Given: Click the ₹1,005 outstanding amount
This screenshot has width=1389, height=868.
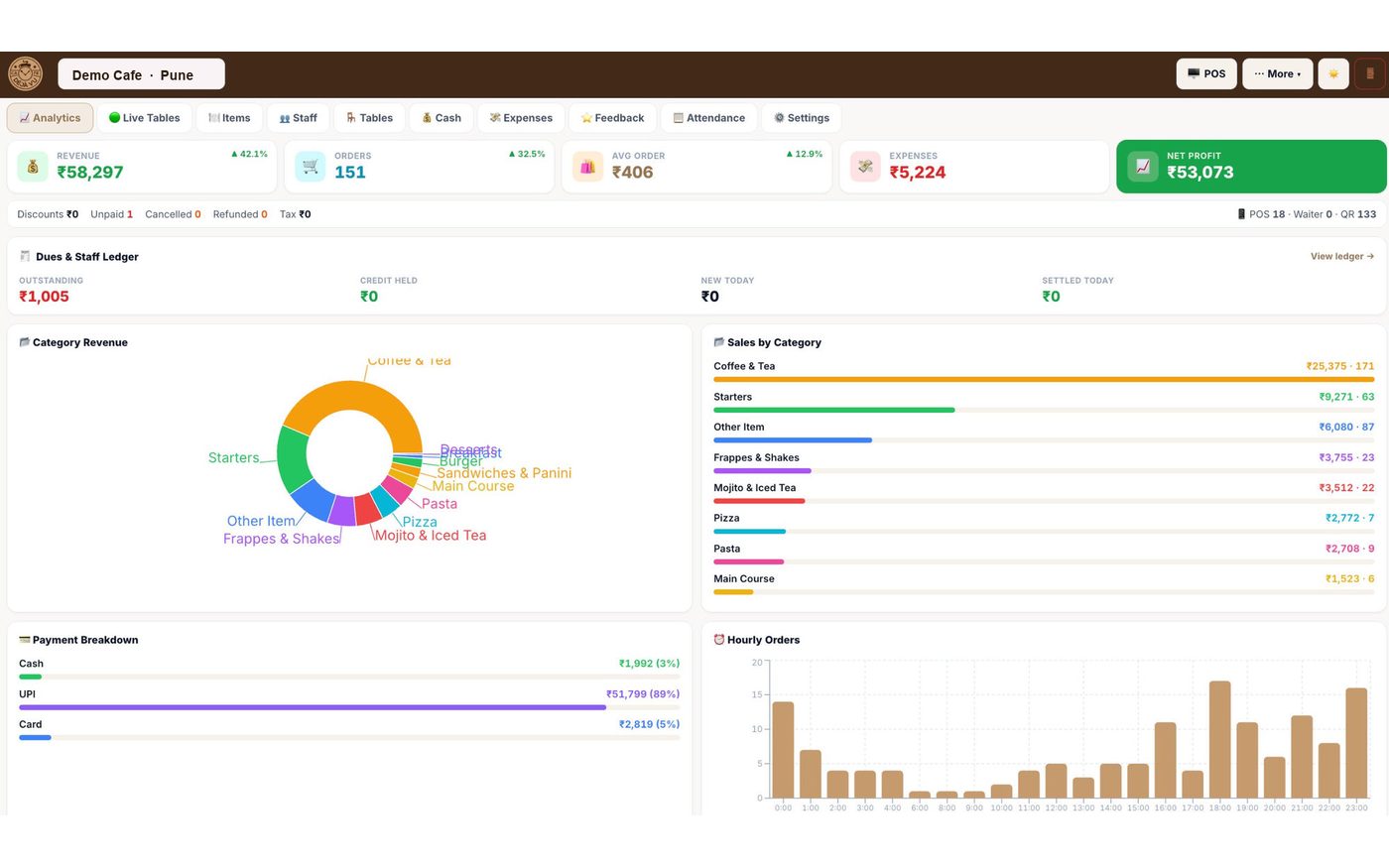Looking at the screenshot, I should pos(44,297).
